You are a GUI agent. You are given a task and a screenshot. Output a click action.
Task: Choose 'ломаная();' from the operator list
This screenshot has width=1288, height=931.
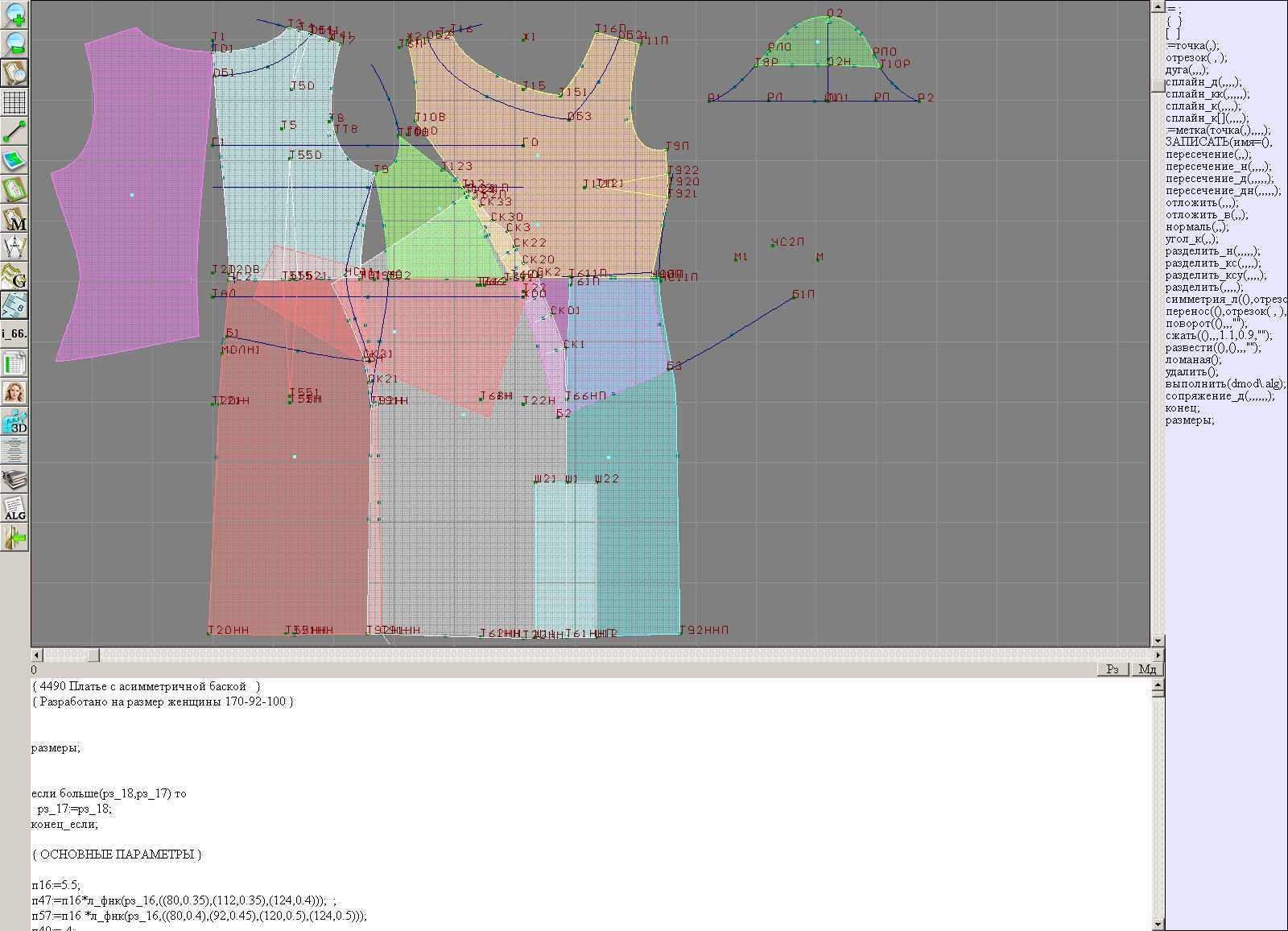click(1193, 360)
